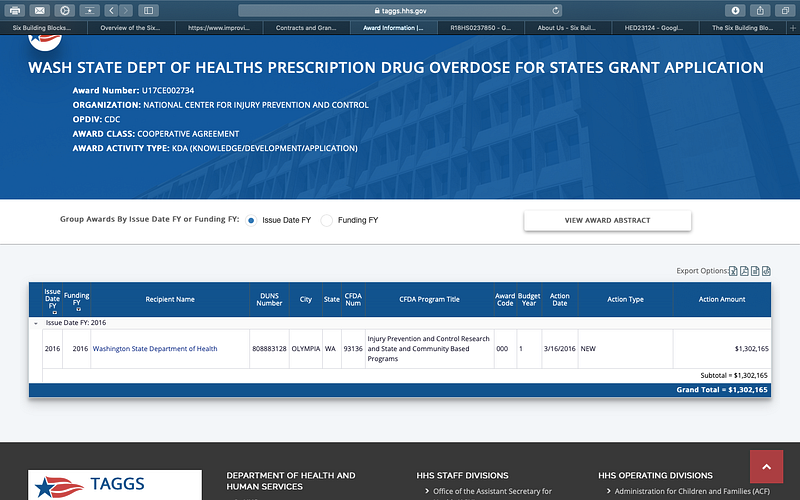Open Washington State Department of Health link
Image resolution: width=800 pixels, height=500 pixels.
[x=155, y=349]
